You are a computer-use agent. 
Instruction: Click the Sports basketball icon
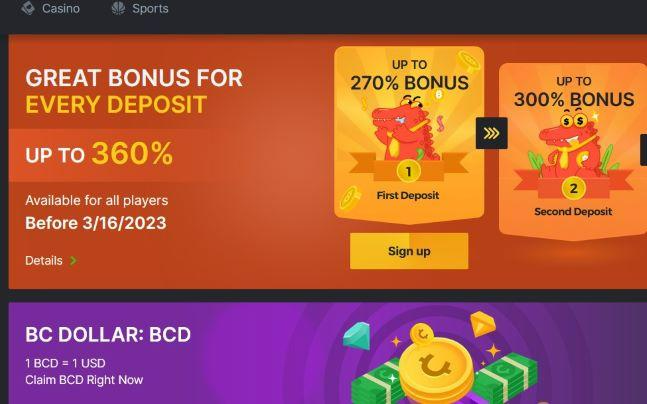(118, 8)
